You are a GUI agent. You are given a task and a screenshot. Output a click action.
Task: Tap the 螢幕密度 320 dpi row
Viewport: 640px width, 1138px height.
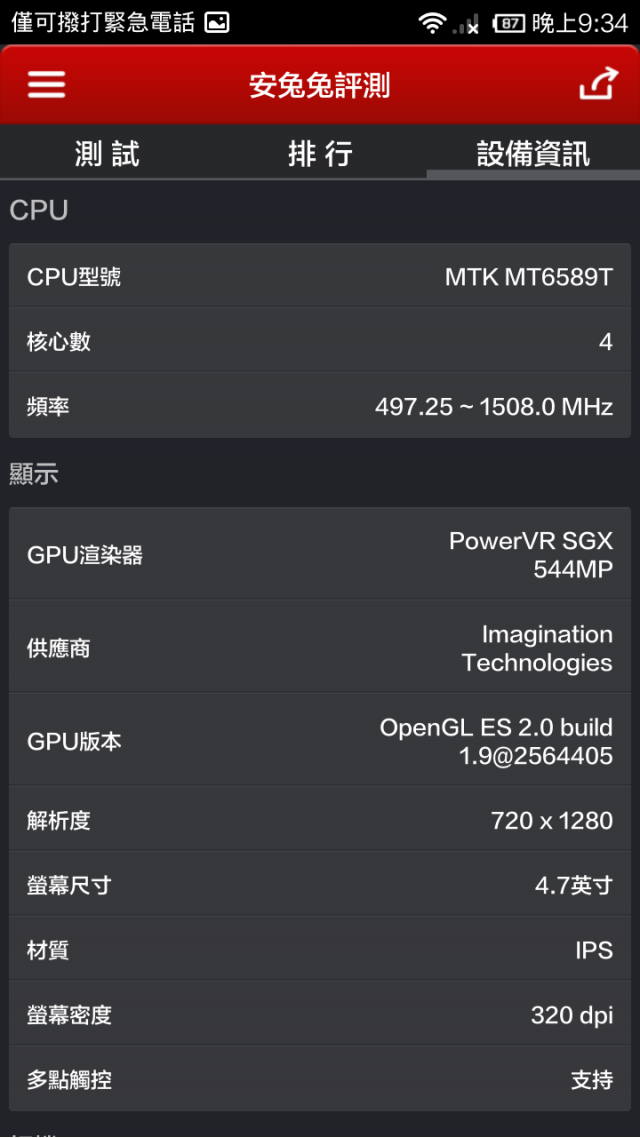320,1014
